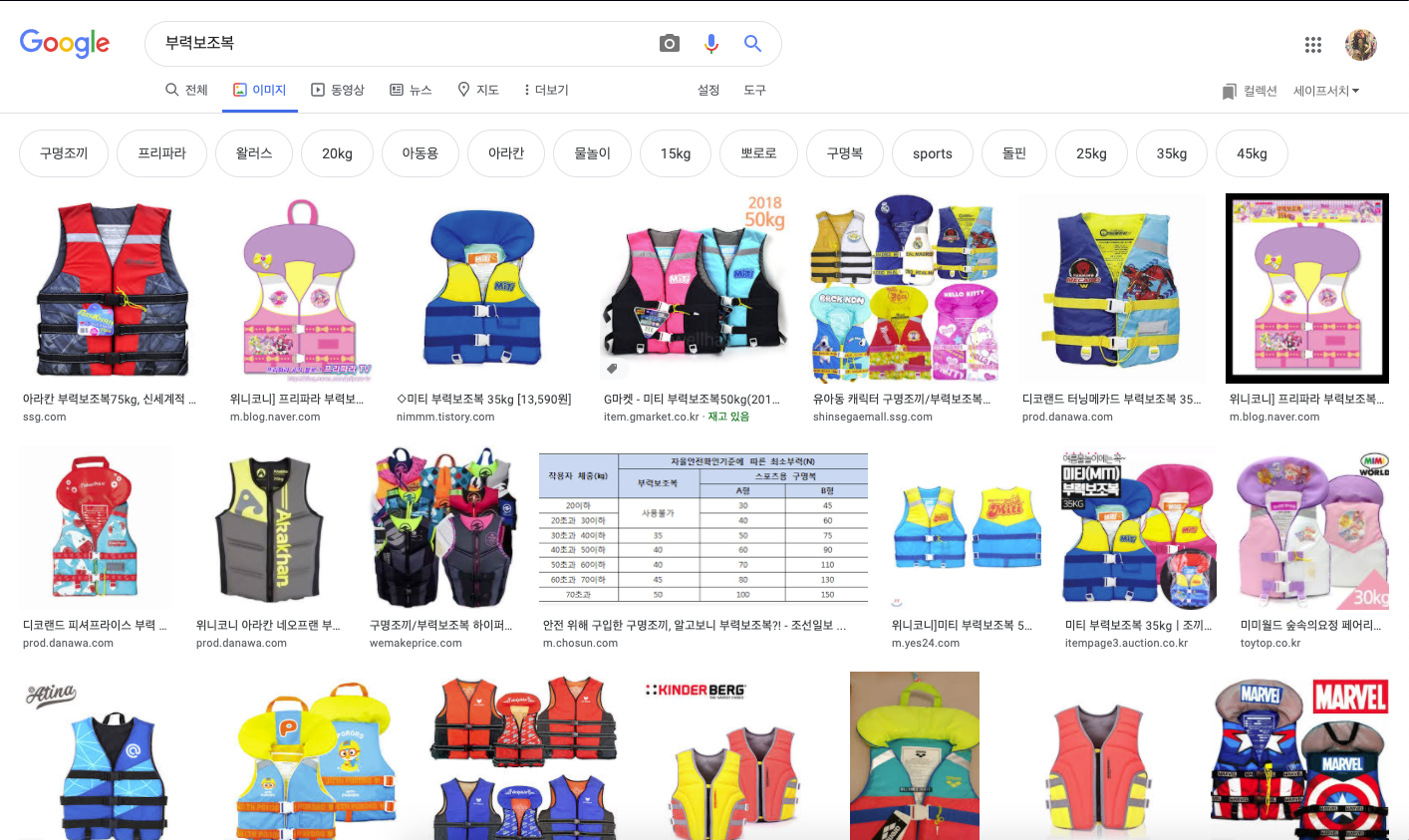Switch to the 뉴스 tab
Screen dimensions: 1409x840
[411, 90]
